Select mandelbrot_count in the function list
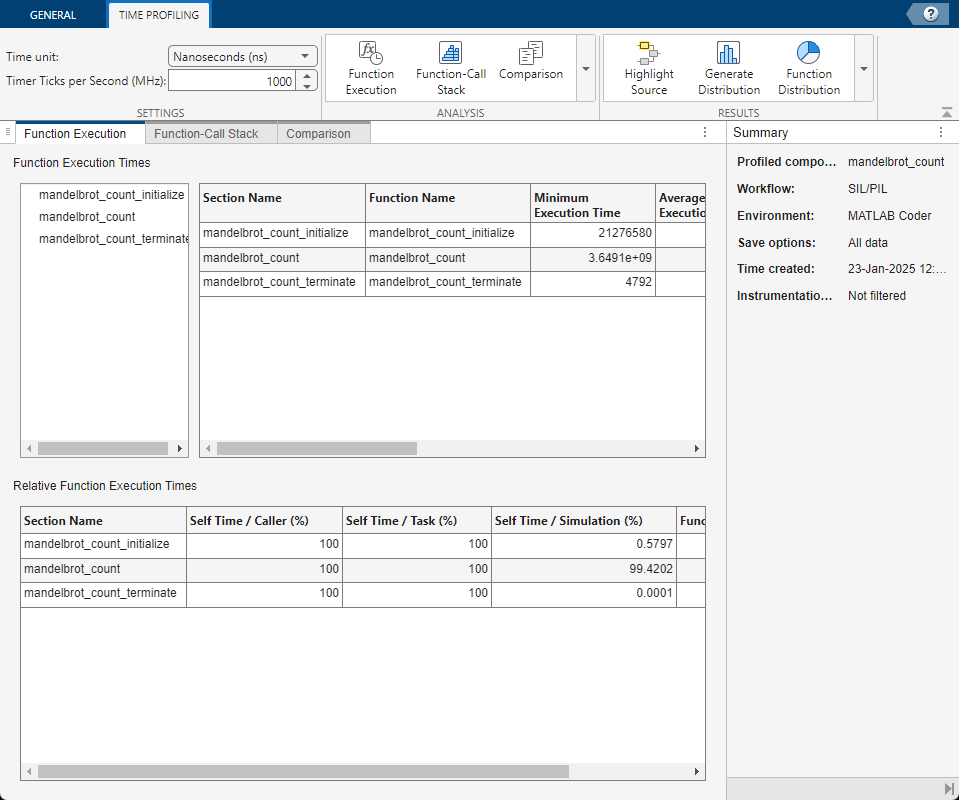Viewport: 959px width, 800px height. [x=87, y=217]
